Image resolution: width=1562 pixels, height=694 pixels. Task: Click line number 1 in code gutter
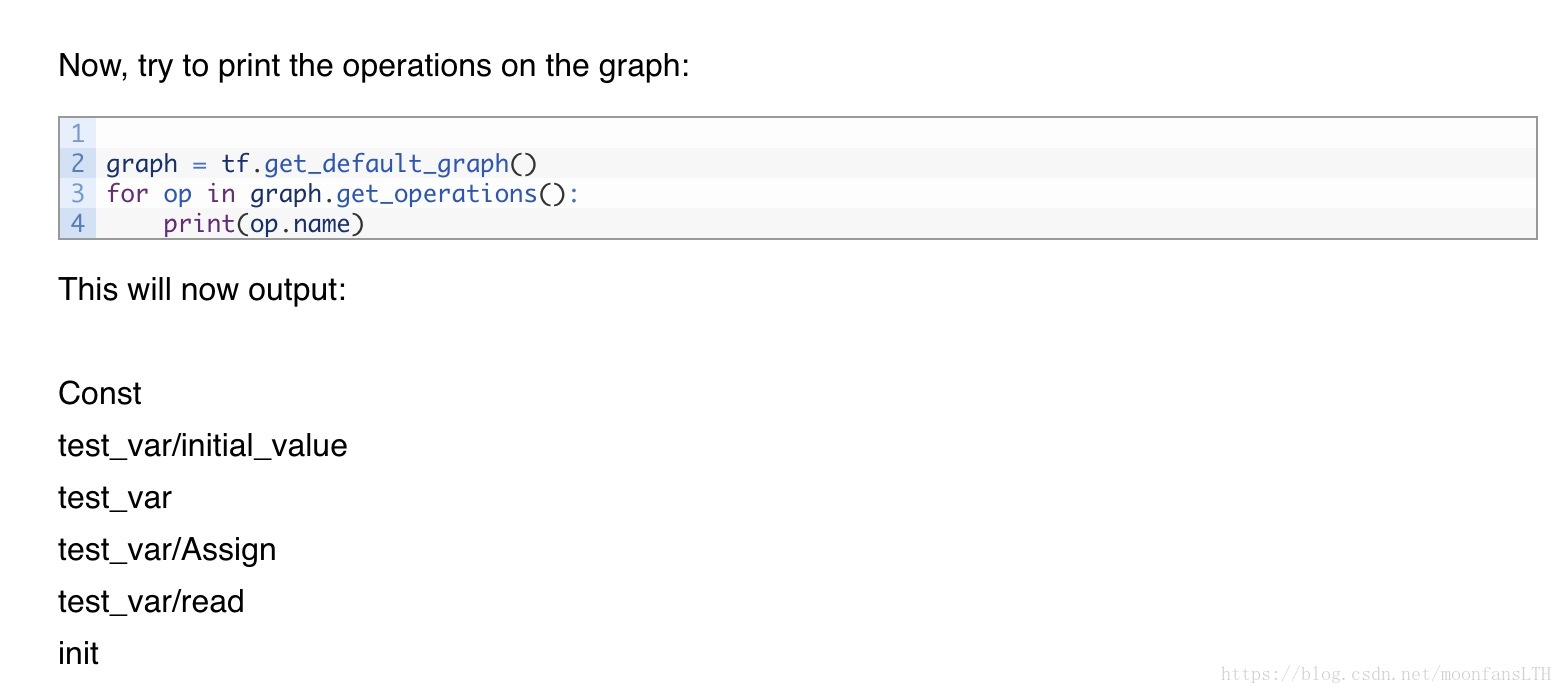click(x=77, y=133)
